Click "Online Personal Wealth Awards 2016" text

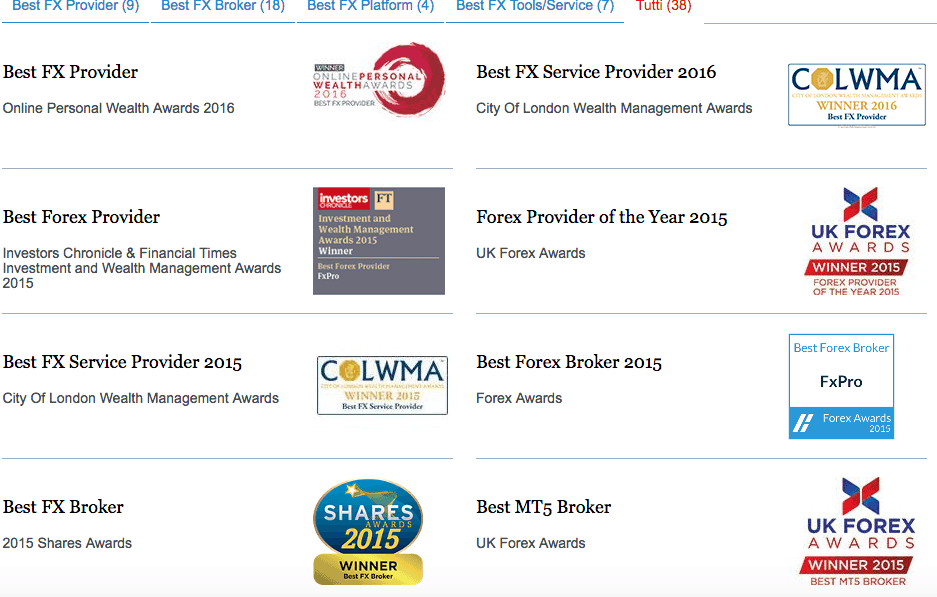point(118,108)
